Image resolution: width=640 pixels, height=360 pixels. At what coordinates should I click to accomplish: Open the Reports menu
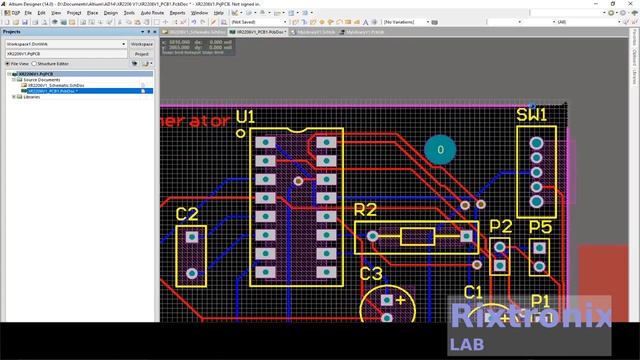tap(177, 13)
